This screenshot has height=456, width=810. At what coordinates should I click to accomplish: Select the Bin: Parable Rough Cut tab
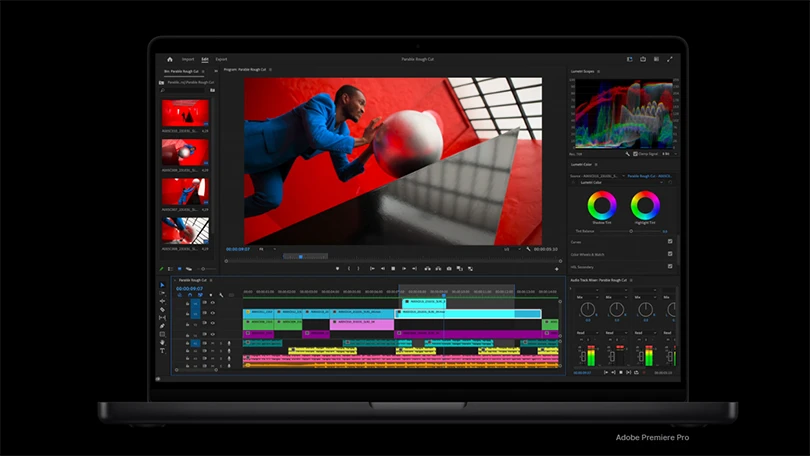(181, 71)
